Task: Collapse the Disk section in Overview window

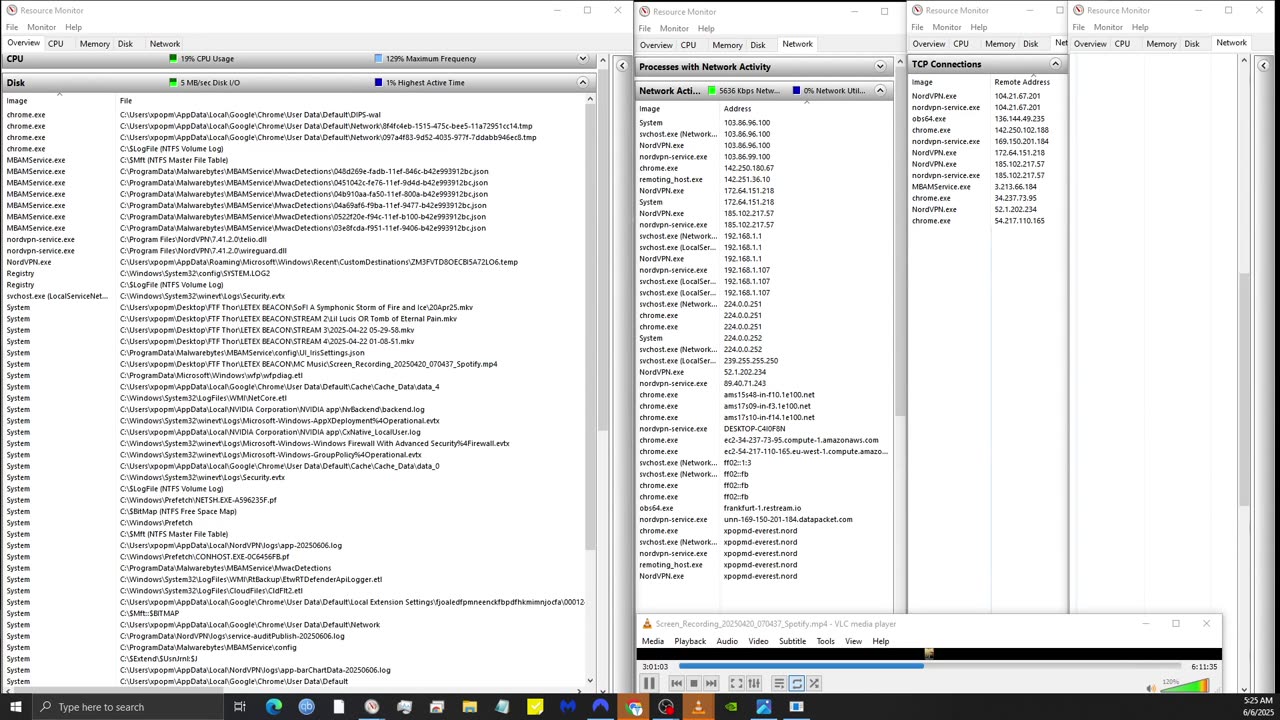Action: click(x=582, y=83)
